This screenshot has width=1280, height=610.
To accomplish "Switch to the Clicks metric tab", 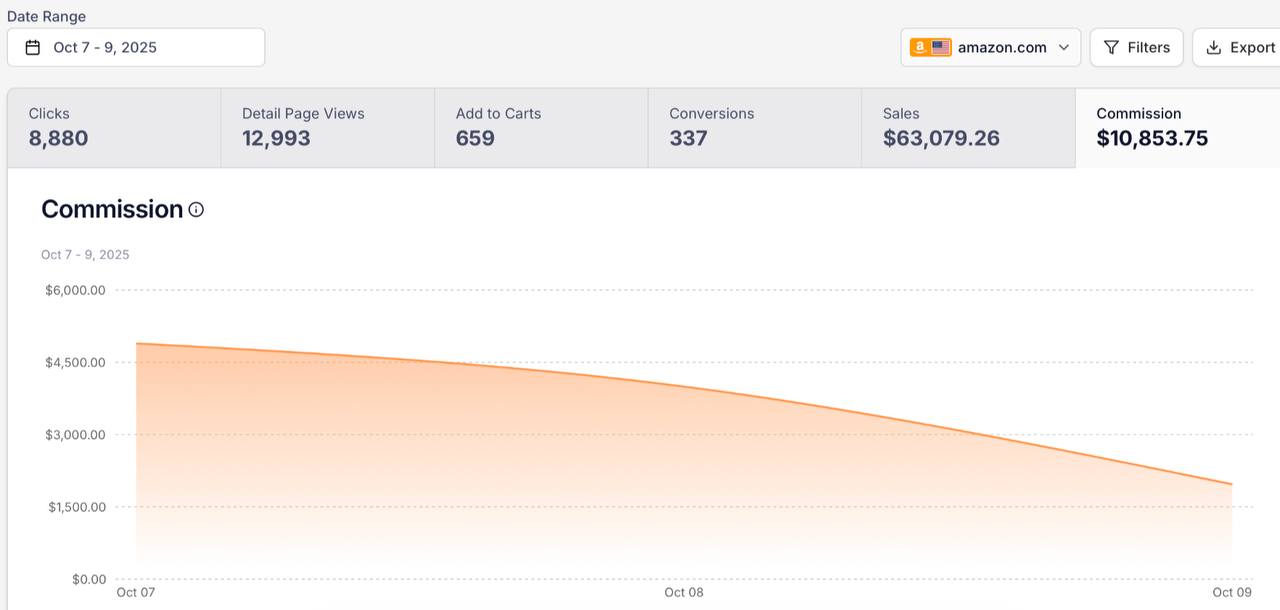I will click(114, 127).
